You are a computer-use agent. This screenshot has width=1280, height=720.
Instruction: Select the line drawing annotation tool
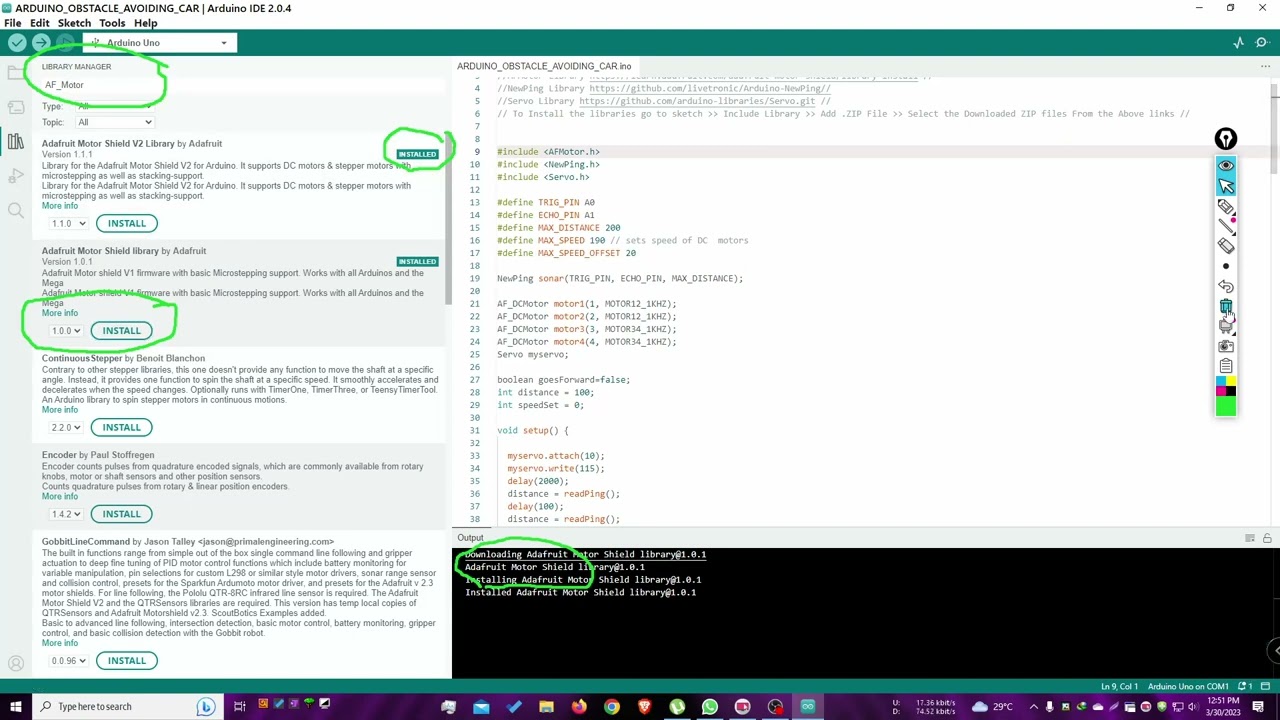pos(1226,227)
